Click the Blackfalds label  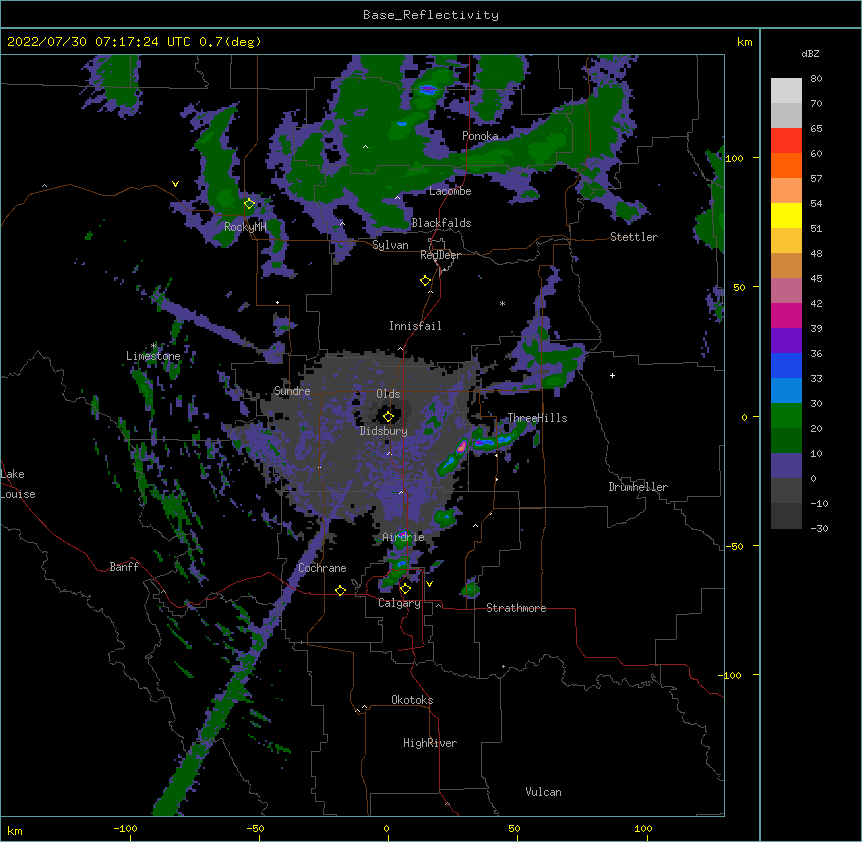pos(441,223)
